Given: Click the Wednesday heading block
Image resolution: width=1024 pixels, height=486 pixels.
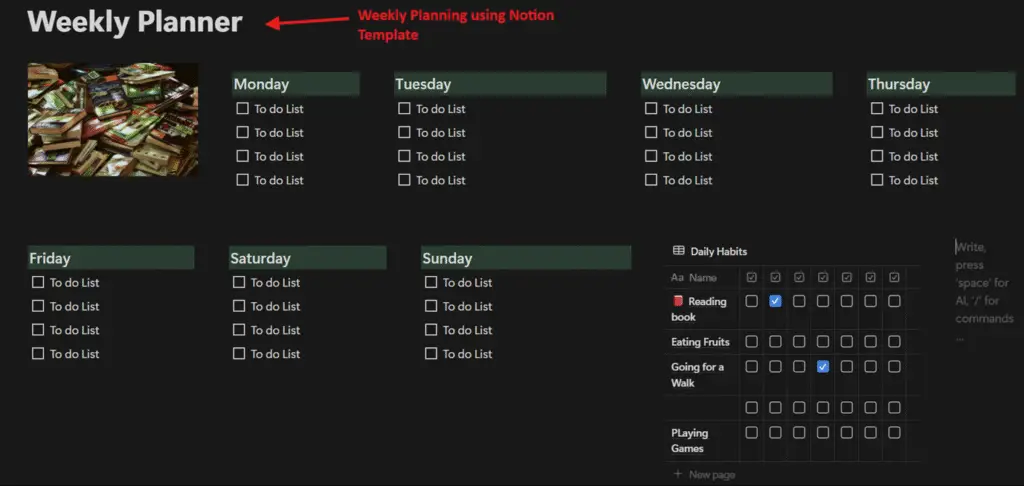Looking at the screenshot, I should [x=681, y=85].
